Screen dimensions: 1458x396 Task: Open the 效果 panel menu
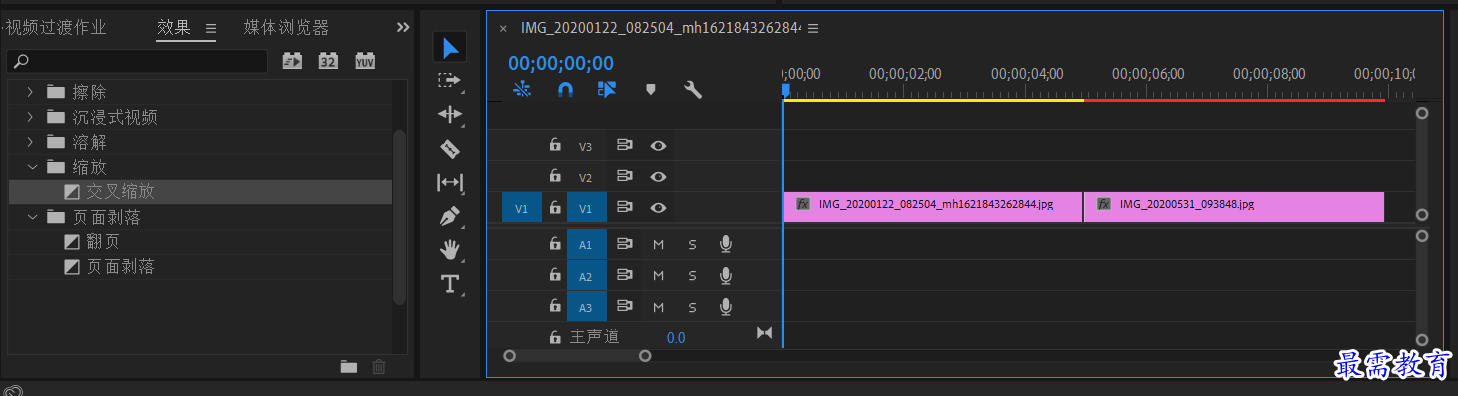point(211,28)
